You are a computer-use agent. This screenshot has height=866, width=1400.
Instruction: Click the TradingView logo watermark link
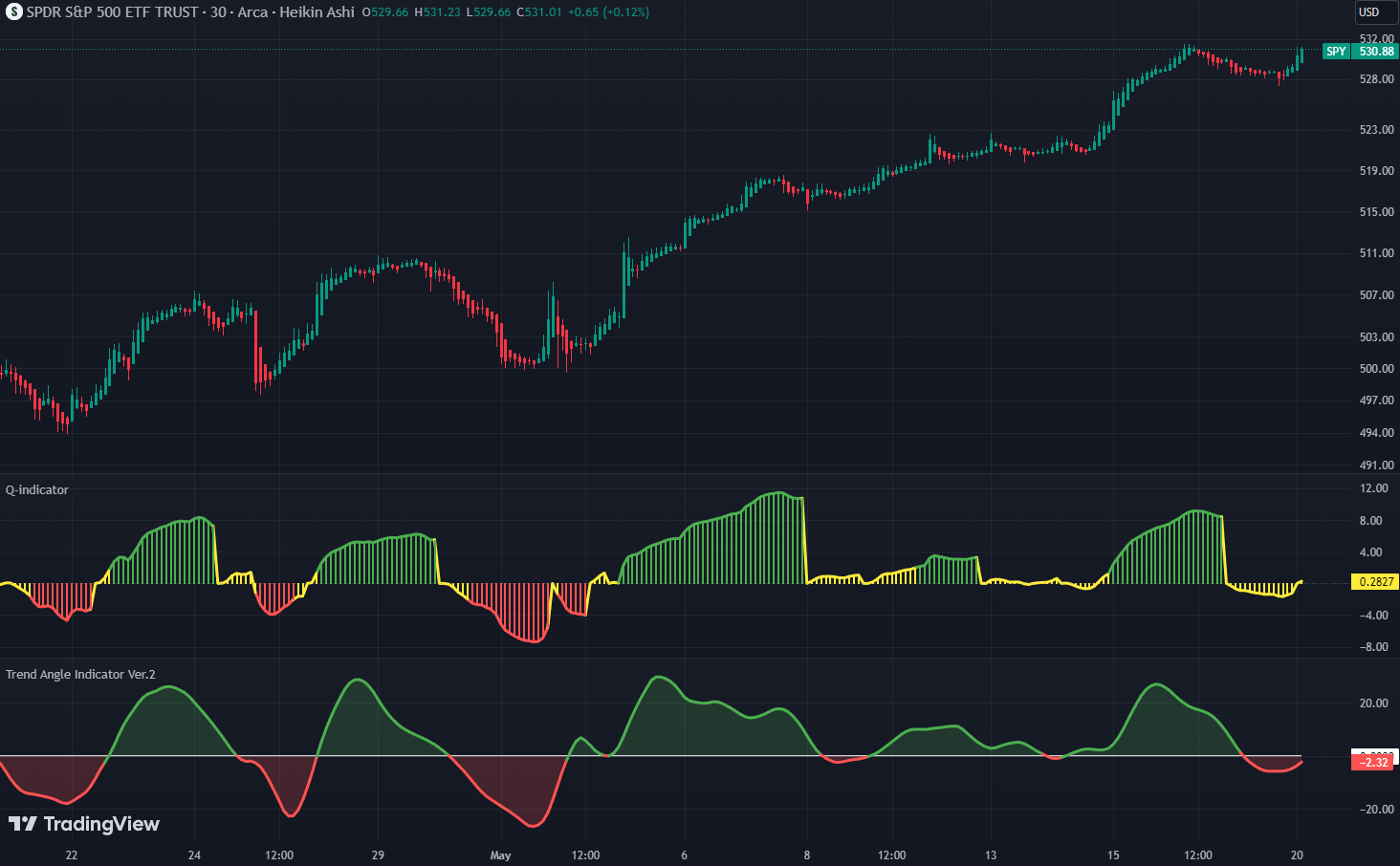click(x=84, y=824)
